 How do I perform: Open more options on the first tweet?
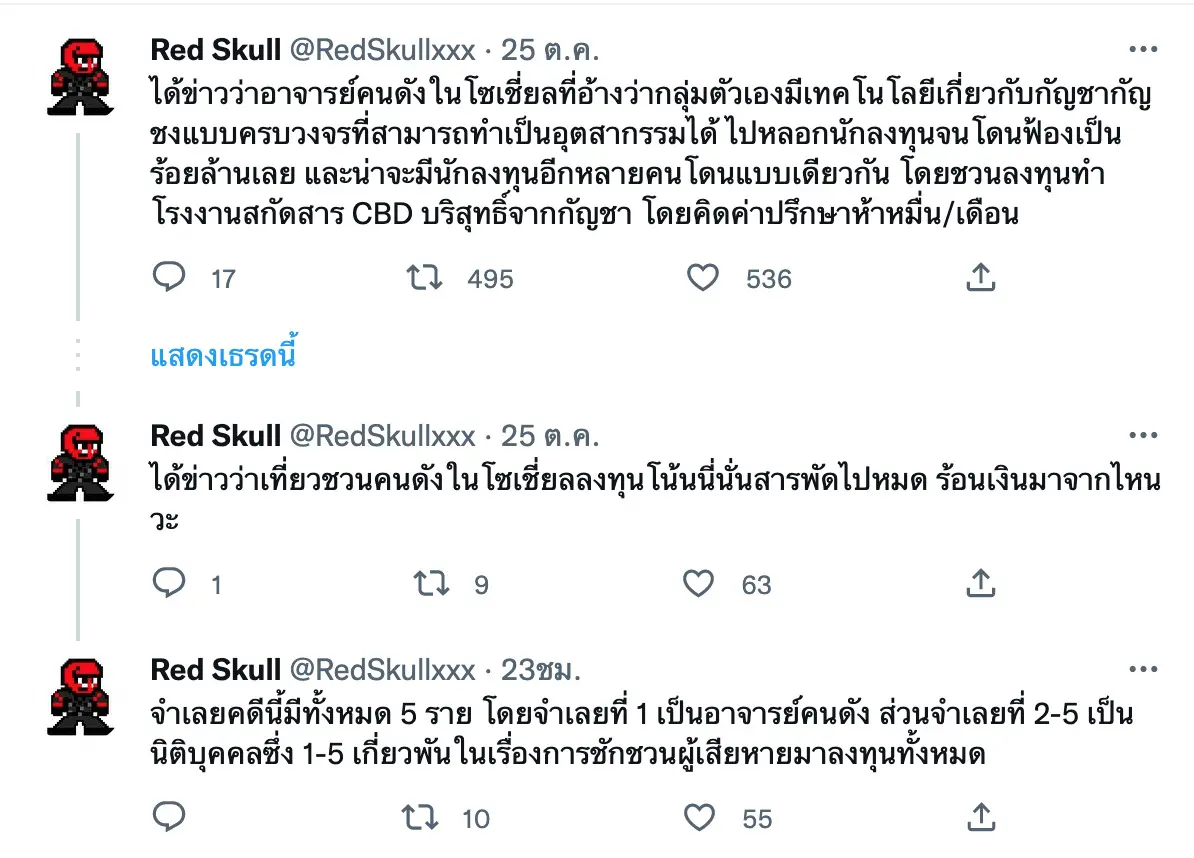pyautogui.click(x=1143, y=49)
